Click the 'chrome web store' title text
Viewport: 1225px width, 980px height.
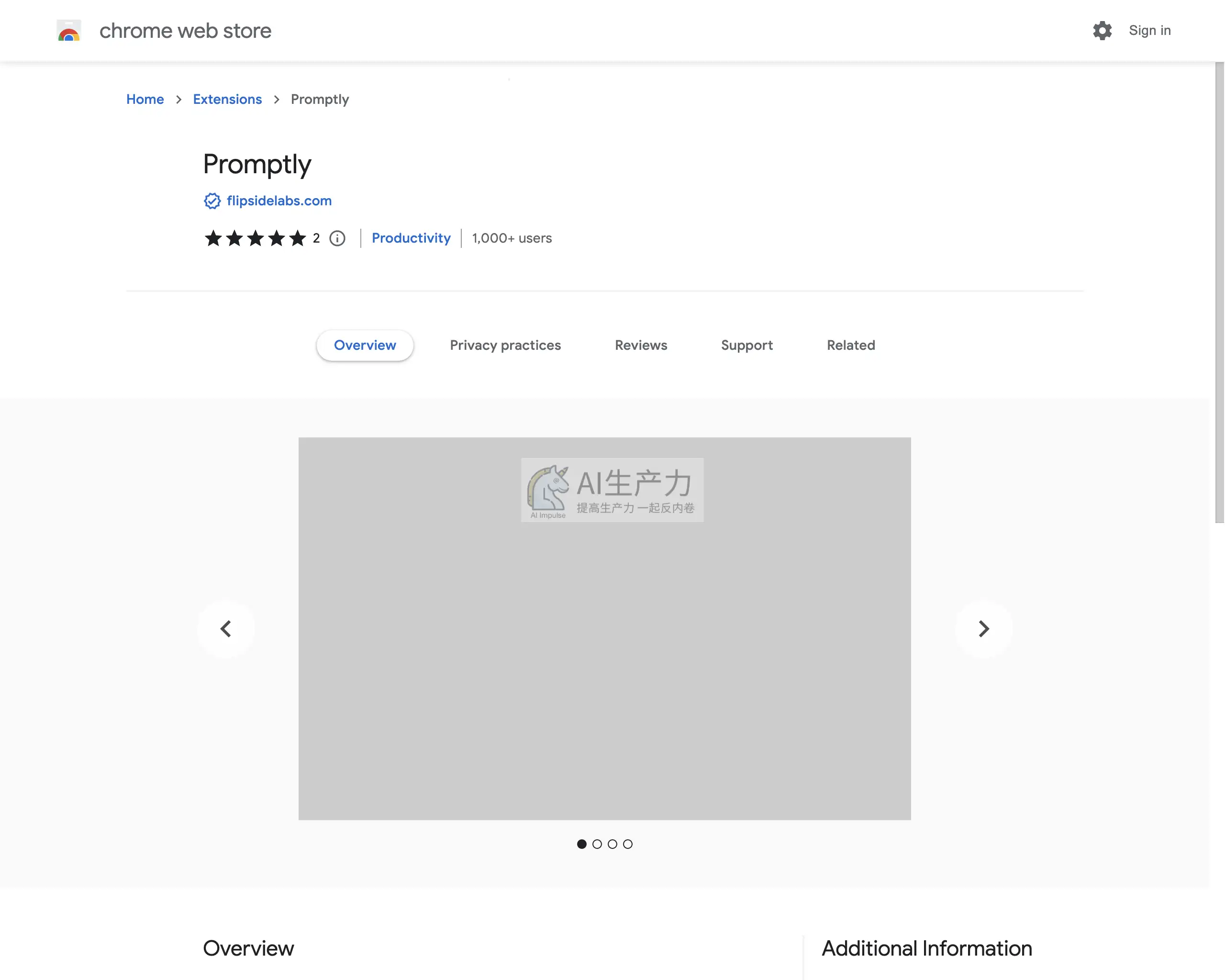pyautogui.click(x=185, y=31)
